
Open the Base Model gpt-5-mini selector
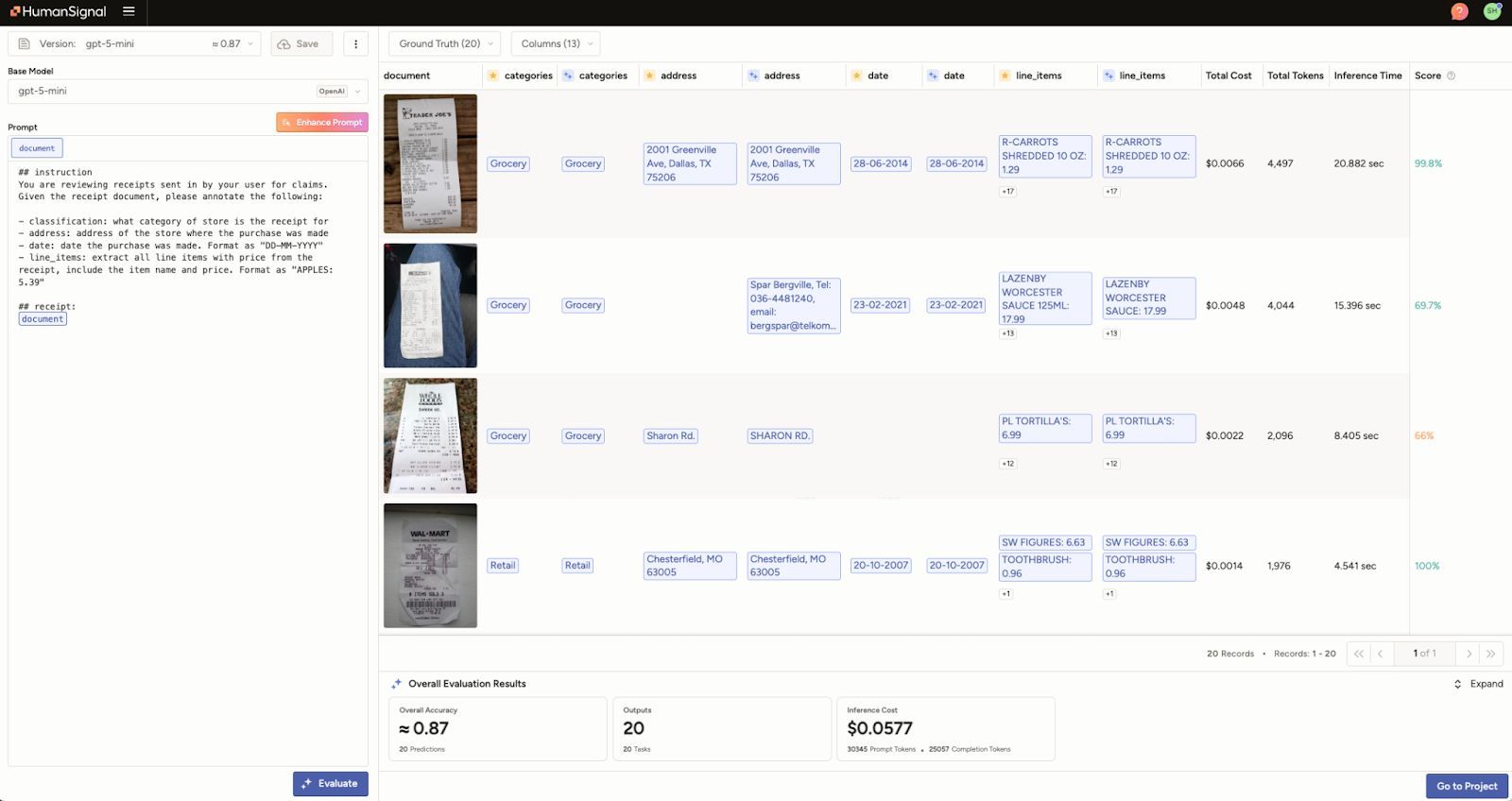[187, 91]
